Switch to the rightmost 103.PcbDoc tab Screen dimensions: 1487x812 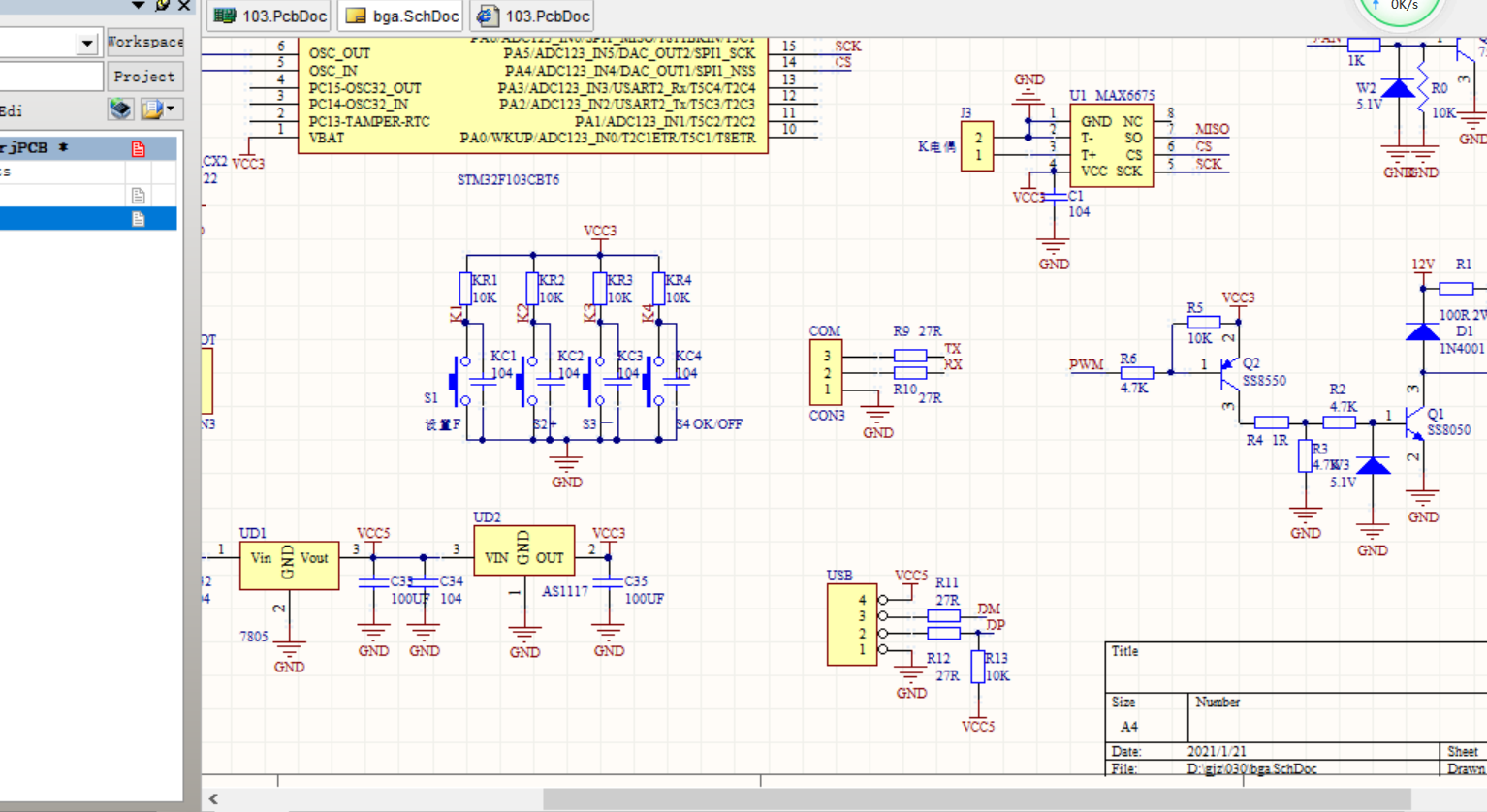[x=532, y=16]
